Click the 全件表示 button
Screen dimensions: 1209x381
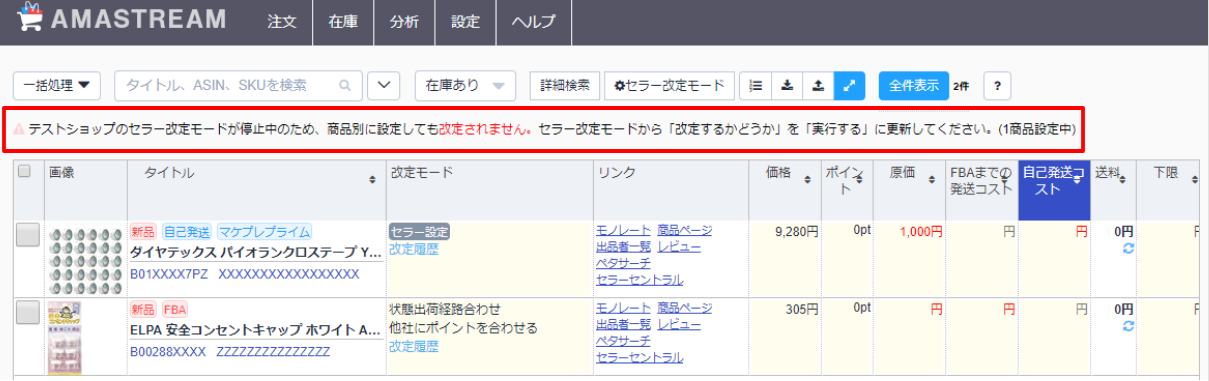(914, 86)
